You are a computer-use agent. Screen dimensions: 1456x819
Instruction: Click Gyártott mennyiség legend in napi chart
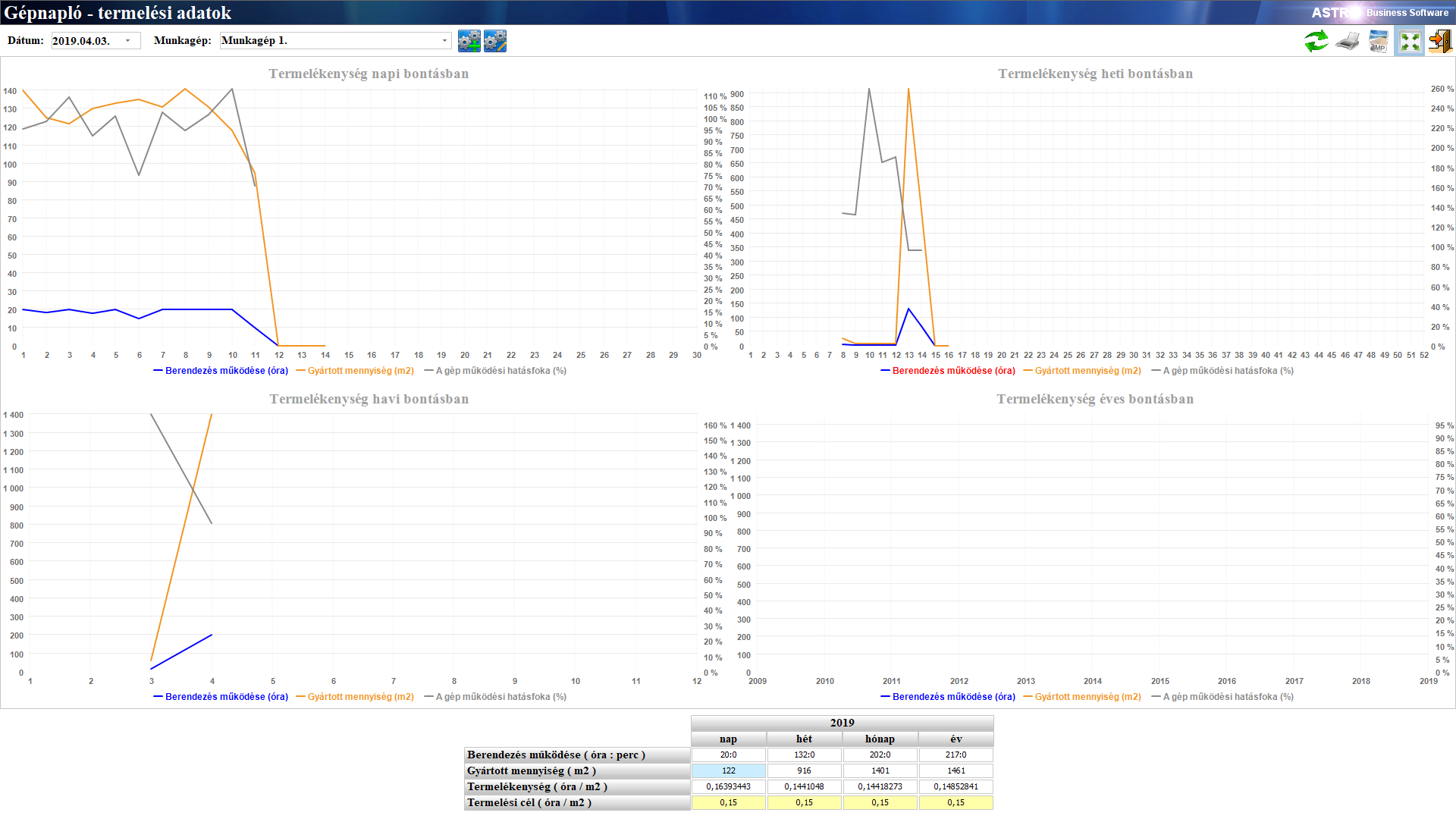[355, 371]
